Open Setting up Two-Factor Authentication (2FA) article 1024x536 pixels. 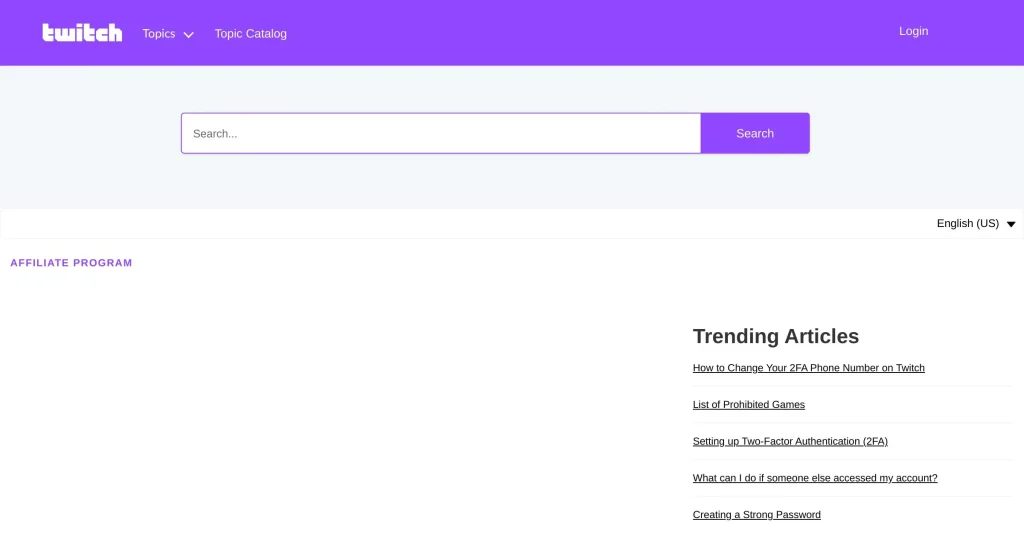pos(790,441)
